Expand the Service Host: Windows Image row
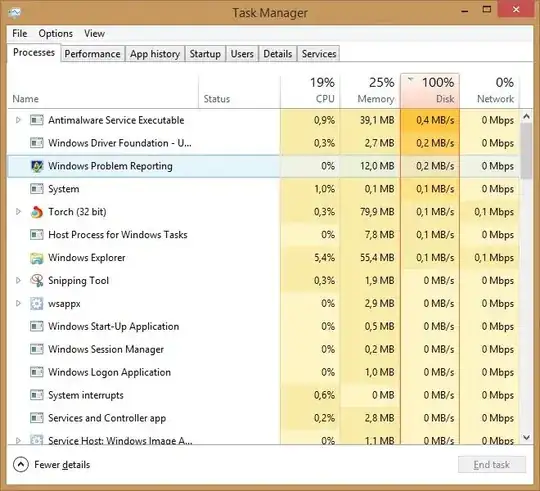 [18, 440]
